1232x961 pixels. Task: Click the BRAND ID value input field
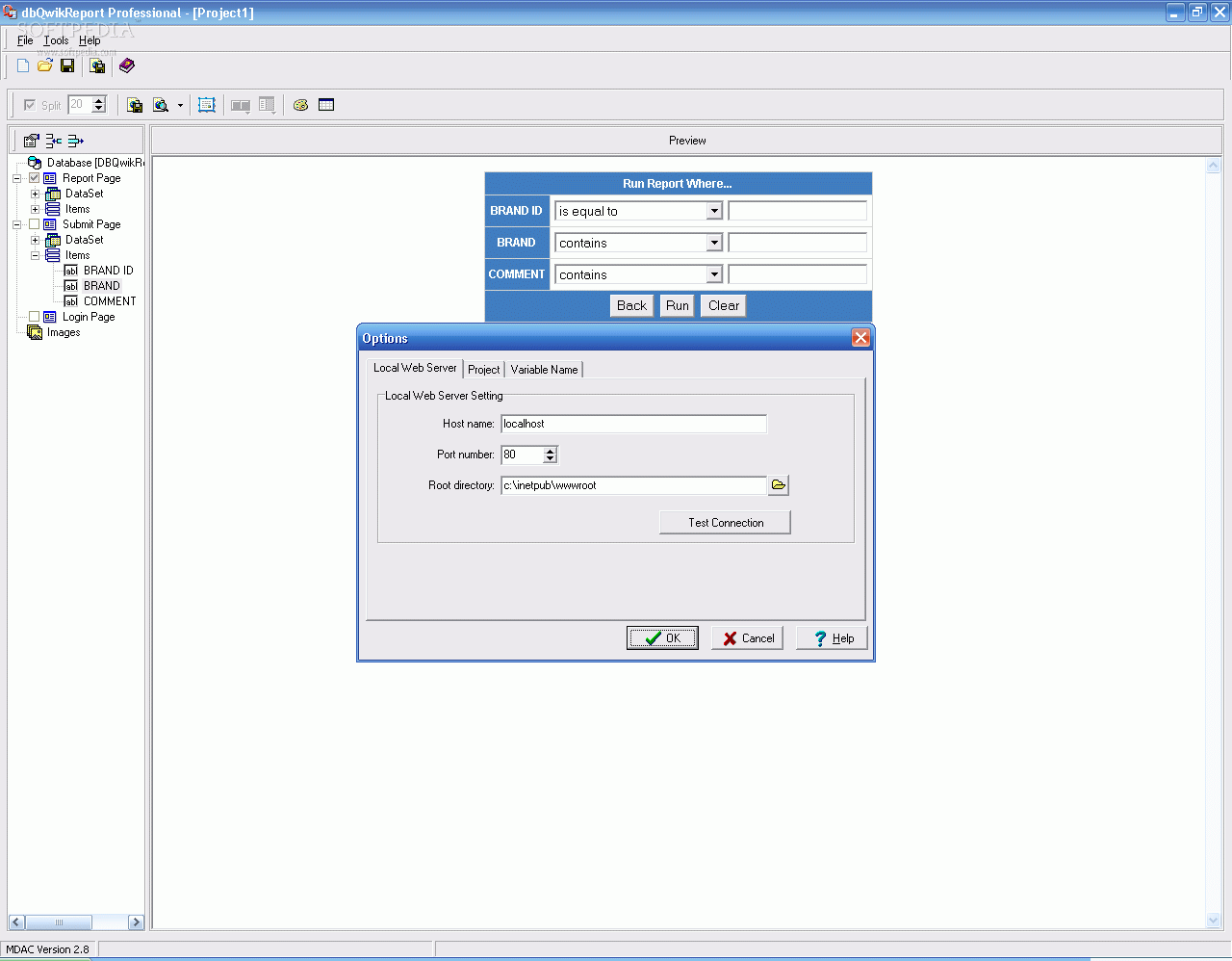coord(798,211)
